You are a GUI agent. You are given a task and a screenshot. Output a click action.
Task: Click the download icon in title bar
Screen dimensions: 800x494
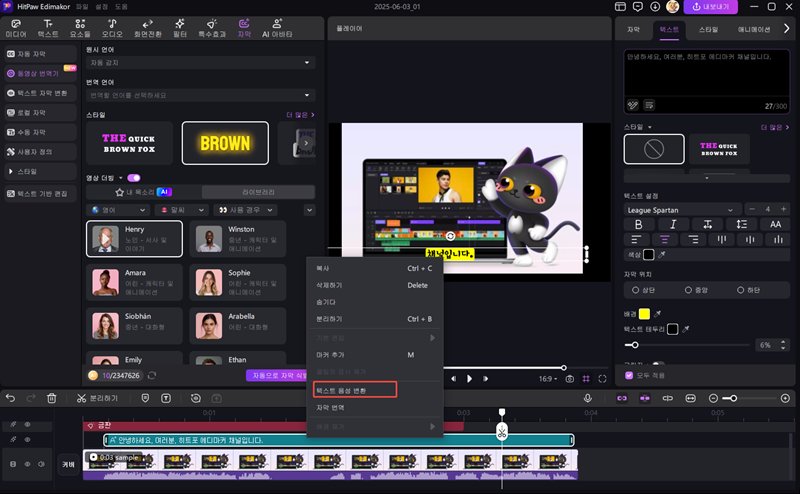[655, 7]
